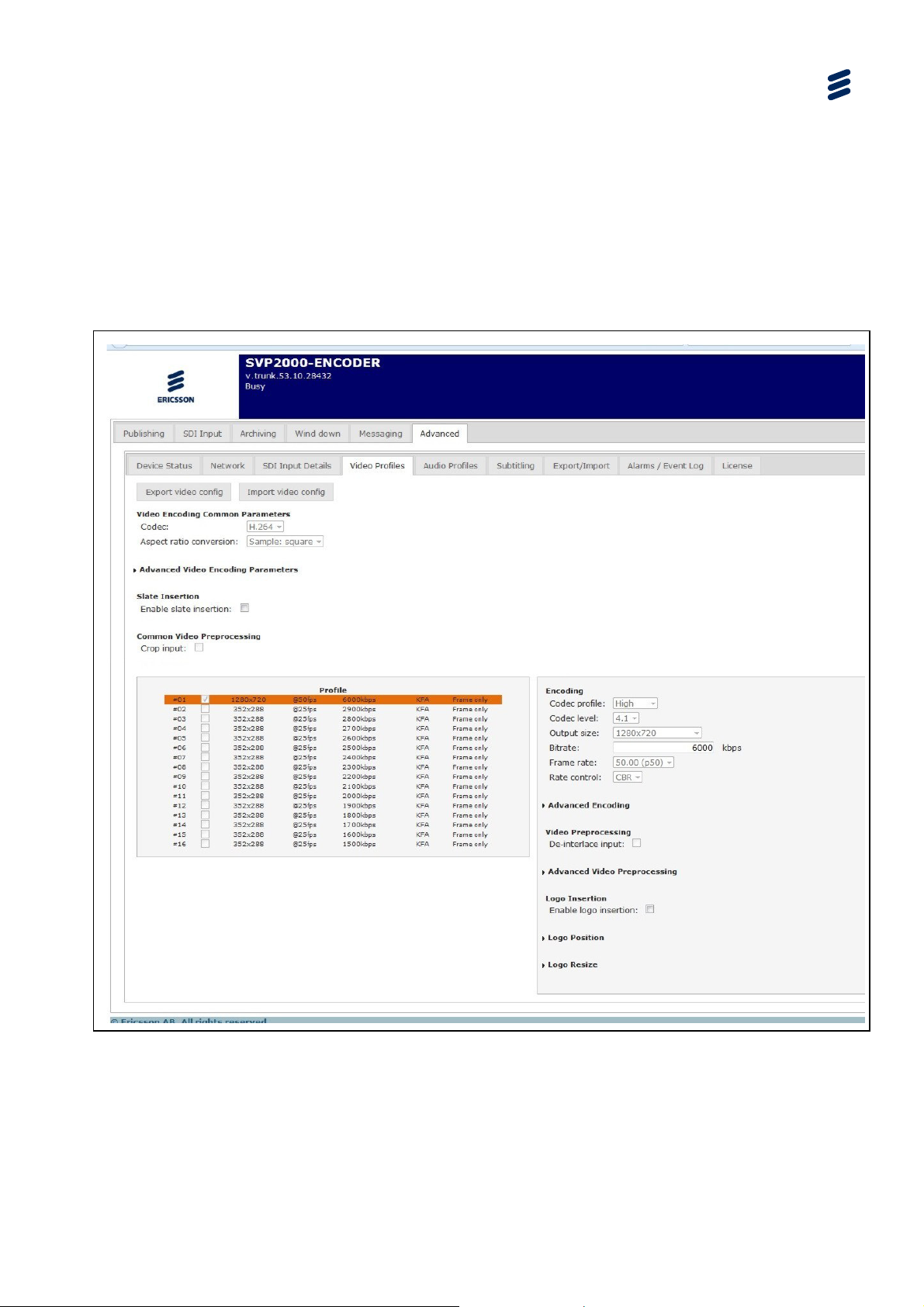Expand Advanced Video Encoding Parameters
Image resolution: width=924 pixels, height=1307 pixels.
coord(216,569)
